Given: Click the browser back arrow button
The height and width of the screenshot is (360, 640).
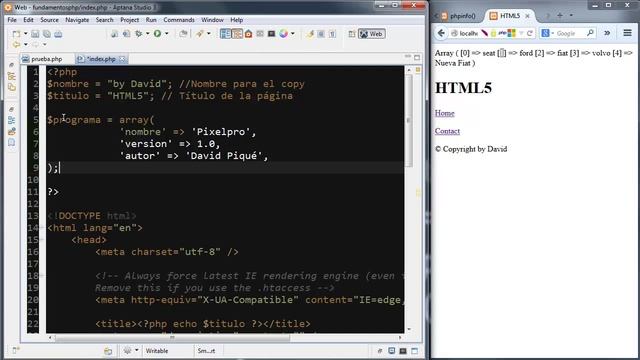Looking at the screenshot, I should pos(441,33).
